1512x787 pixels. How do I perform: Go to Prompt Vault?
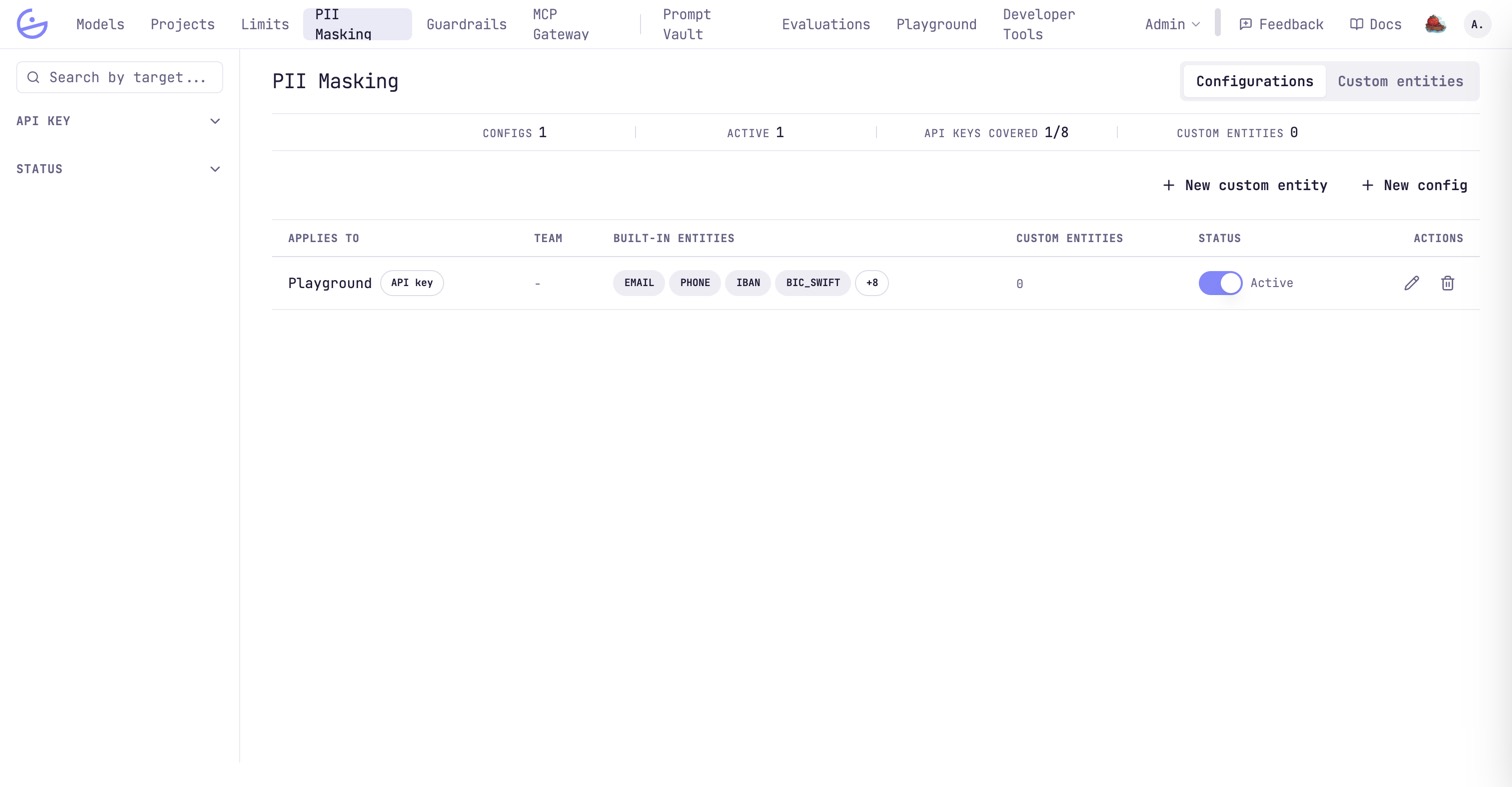[x=687, y=24]
